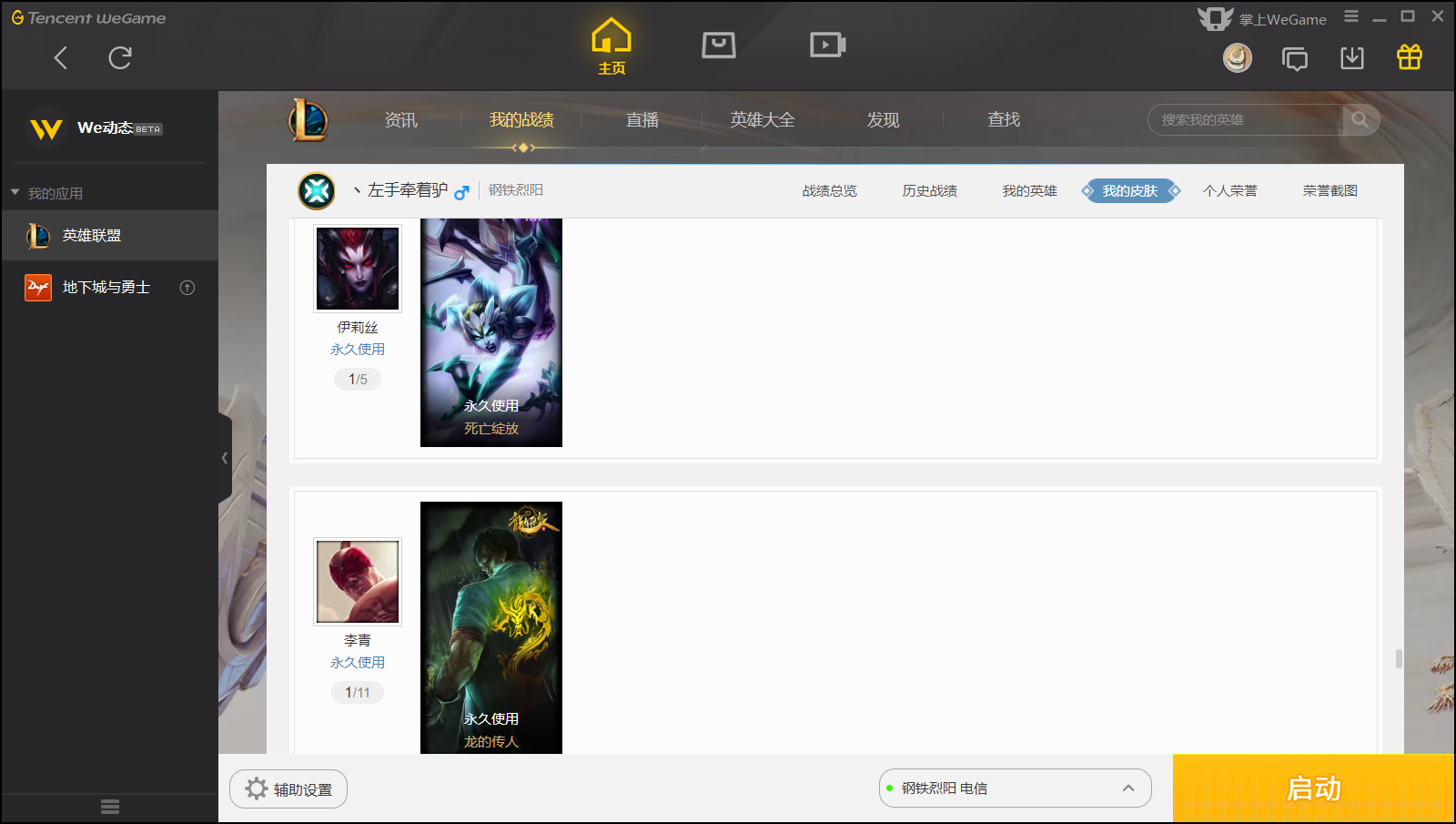Click the 1/11 skin count badge
The width and height of the screenshot is (1456, 824).
358,693
